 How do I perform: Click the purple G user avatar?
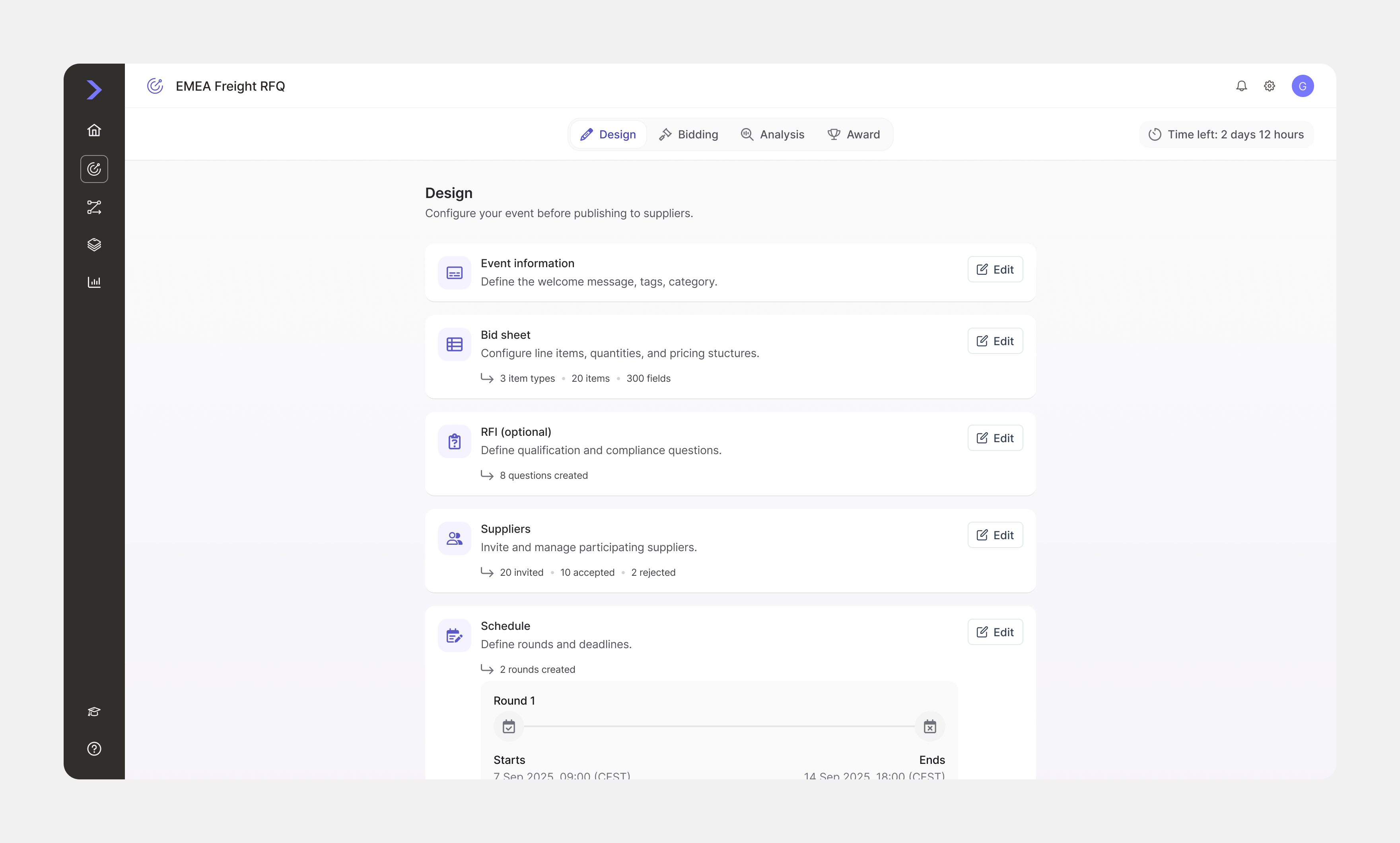(x=1302, y=86)
